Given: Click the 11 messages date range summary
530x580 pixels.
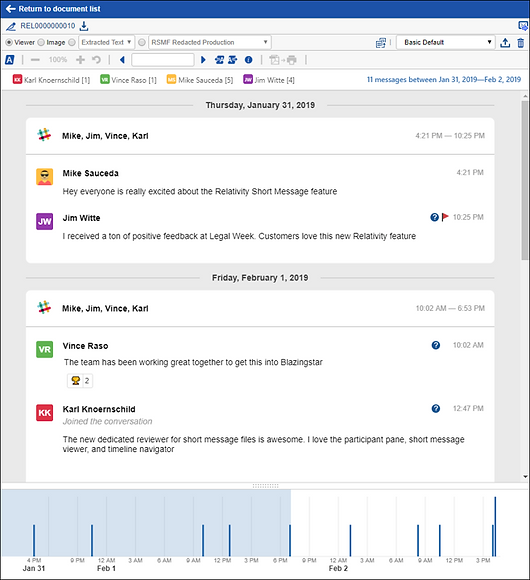Looking at the screenshot, I should tap(444, 80).
